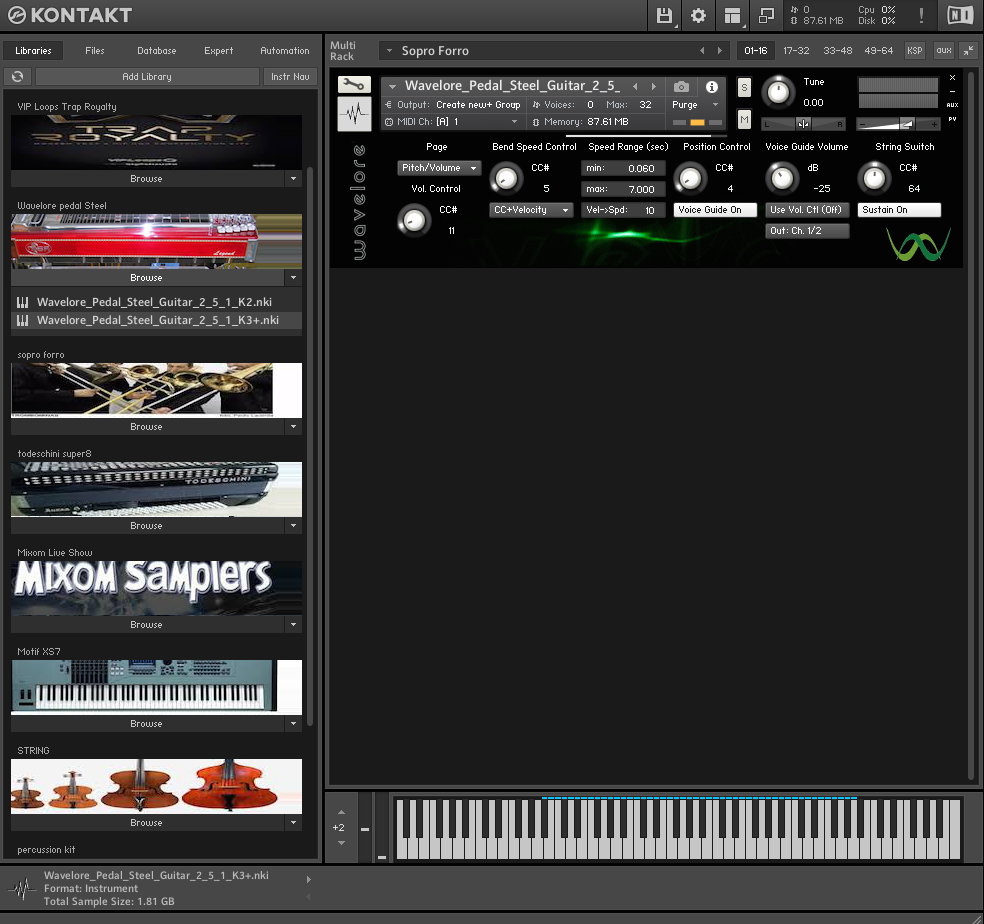Click the Speed Range min value field
This screenshot has width=984, height=924.
tap(623, 168)
